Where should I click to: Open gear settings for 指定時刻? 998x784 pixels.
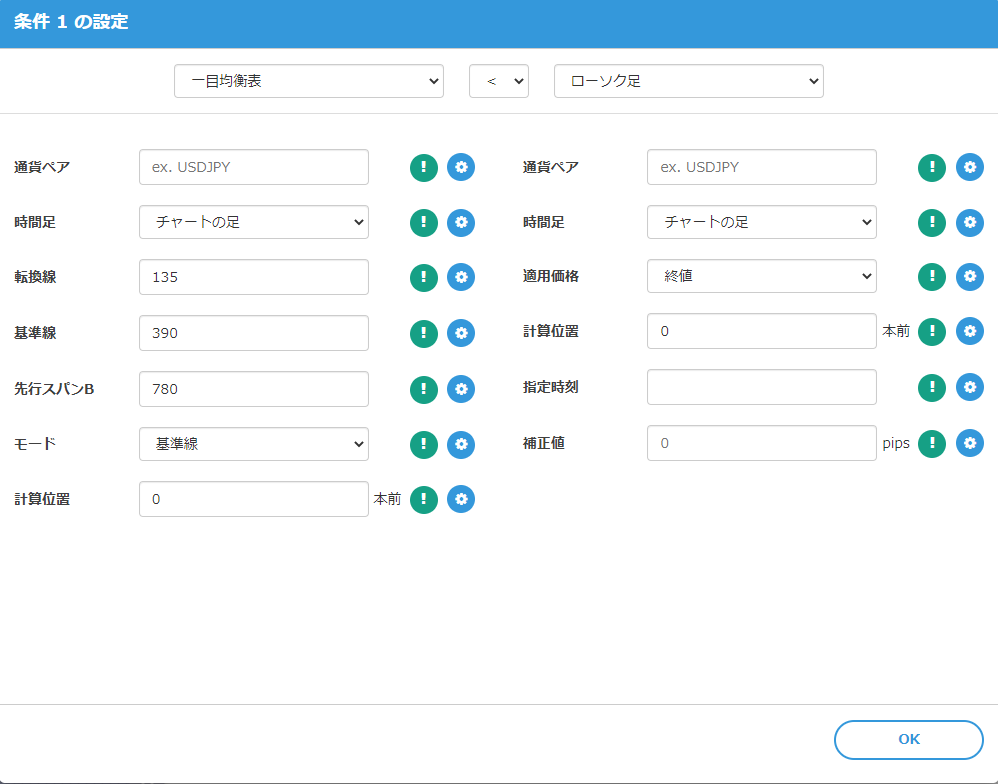click(x=970, y=388)
